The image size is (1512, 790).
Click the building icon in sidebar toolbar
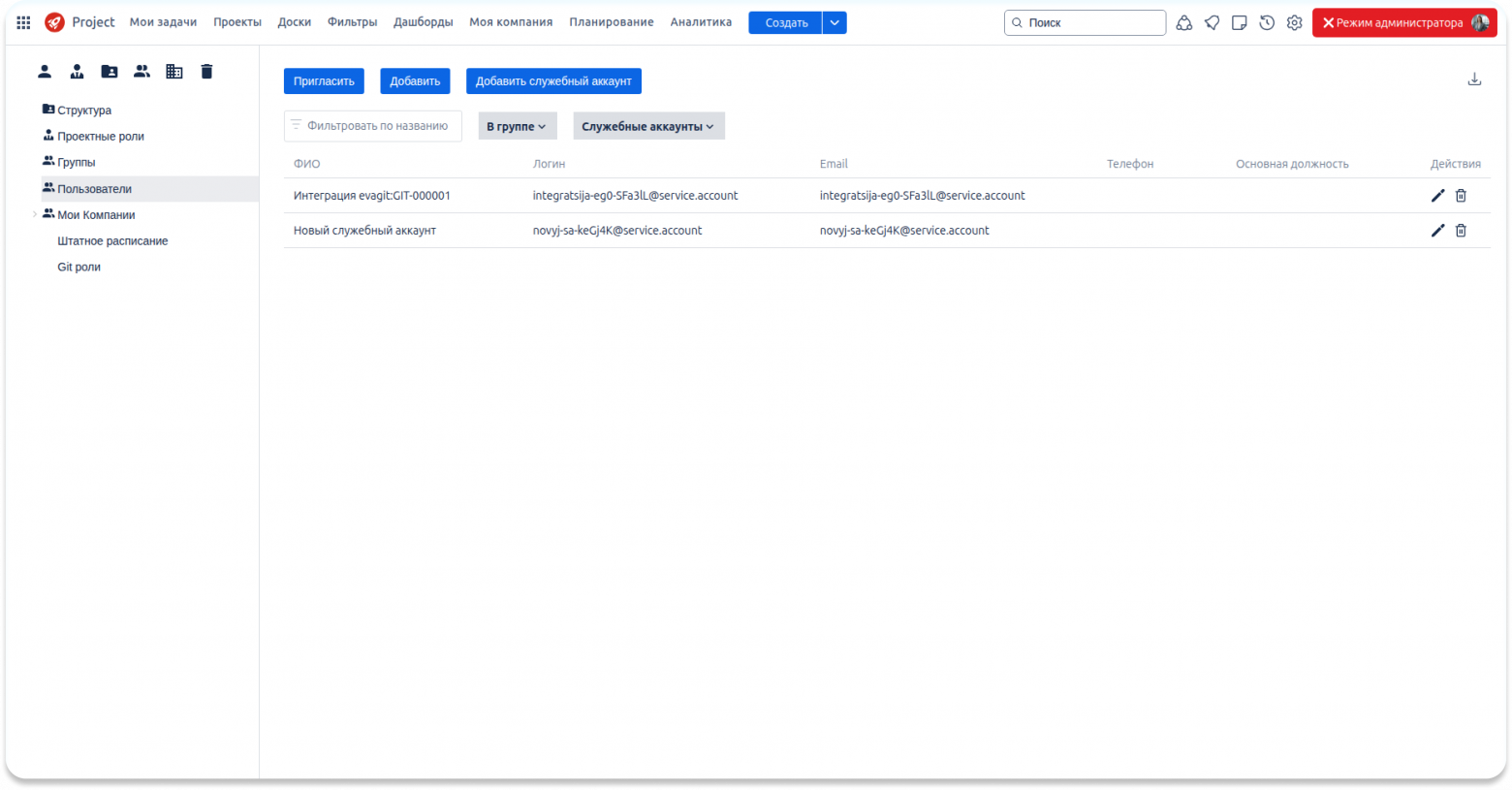[x=174, y=71]
